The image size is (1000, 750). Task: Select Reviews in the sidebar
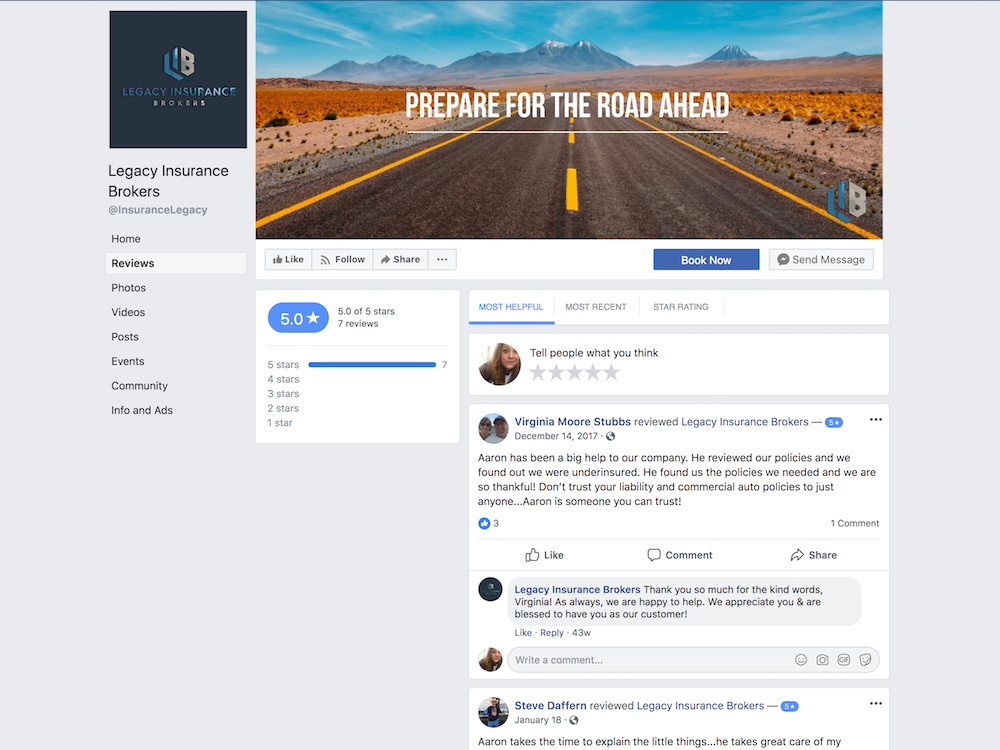pos(176,263)
